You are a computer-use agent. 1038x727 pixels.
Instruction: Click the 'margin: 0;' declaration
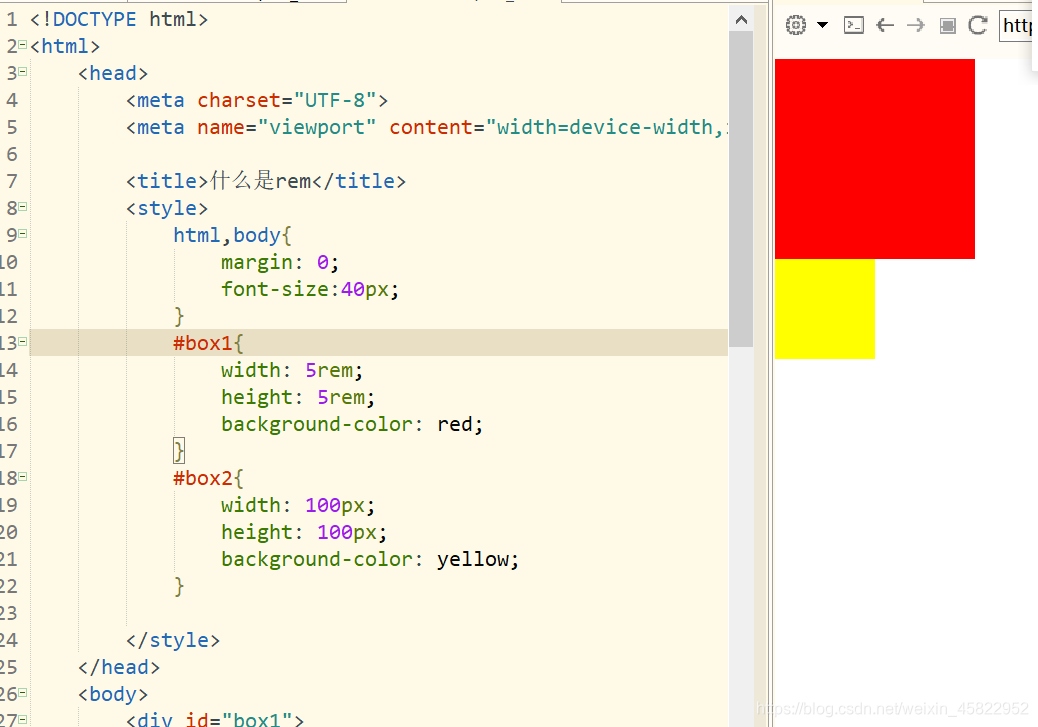click(x=280, y=262)
